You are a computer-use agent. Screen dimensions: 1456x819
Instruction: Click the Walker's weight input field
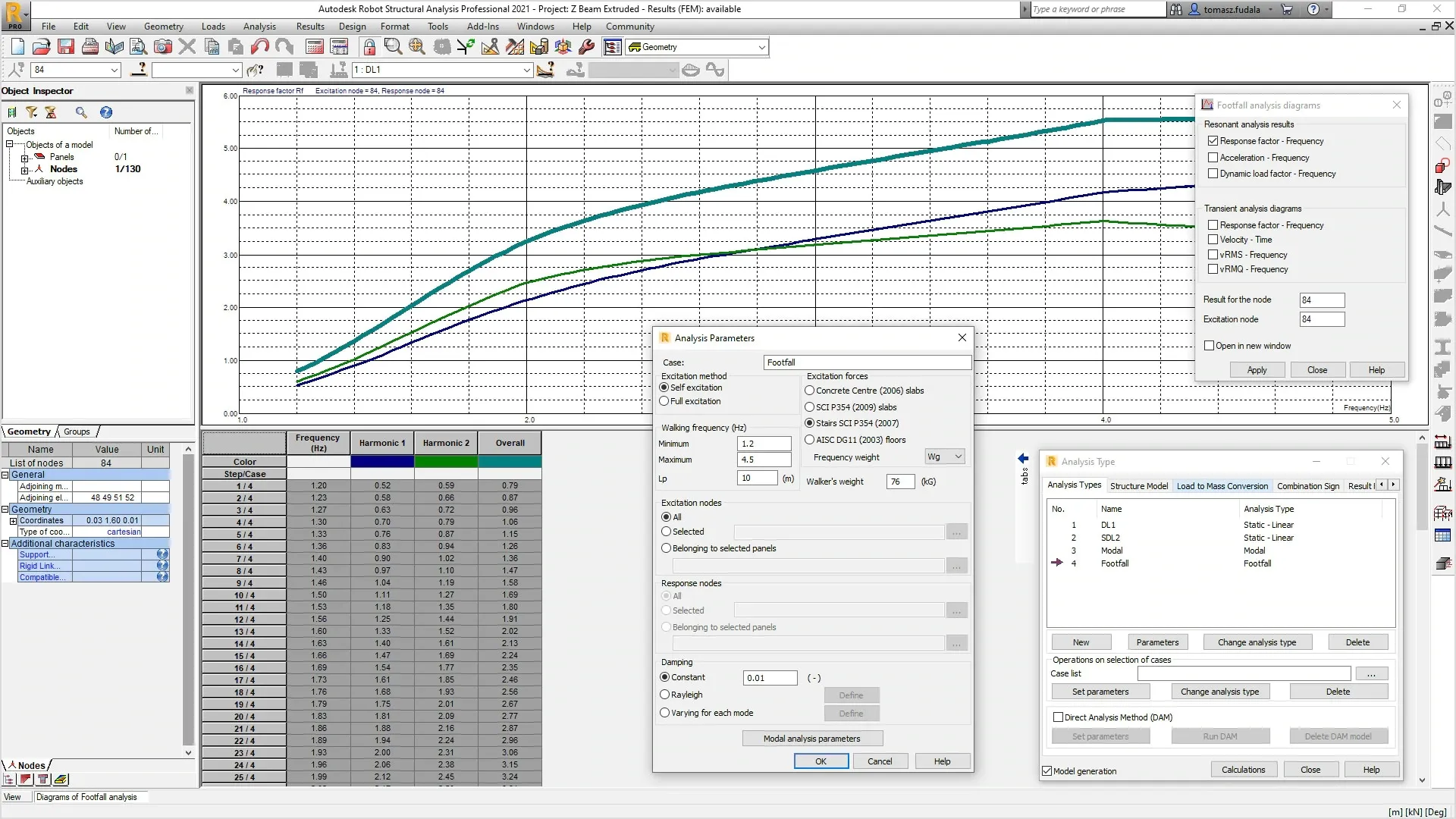point(900,482)
